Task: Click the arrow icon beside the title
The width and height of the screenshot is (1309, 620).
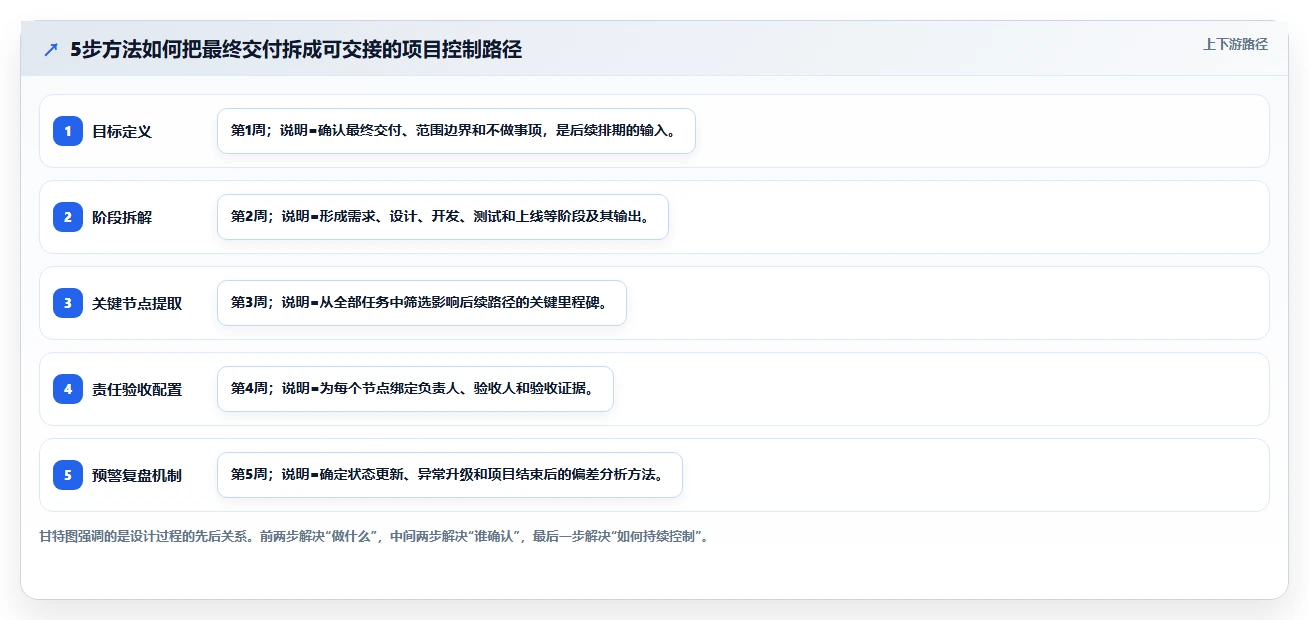Action: pyautogui.click(x=51, y=49)
